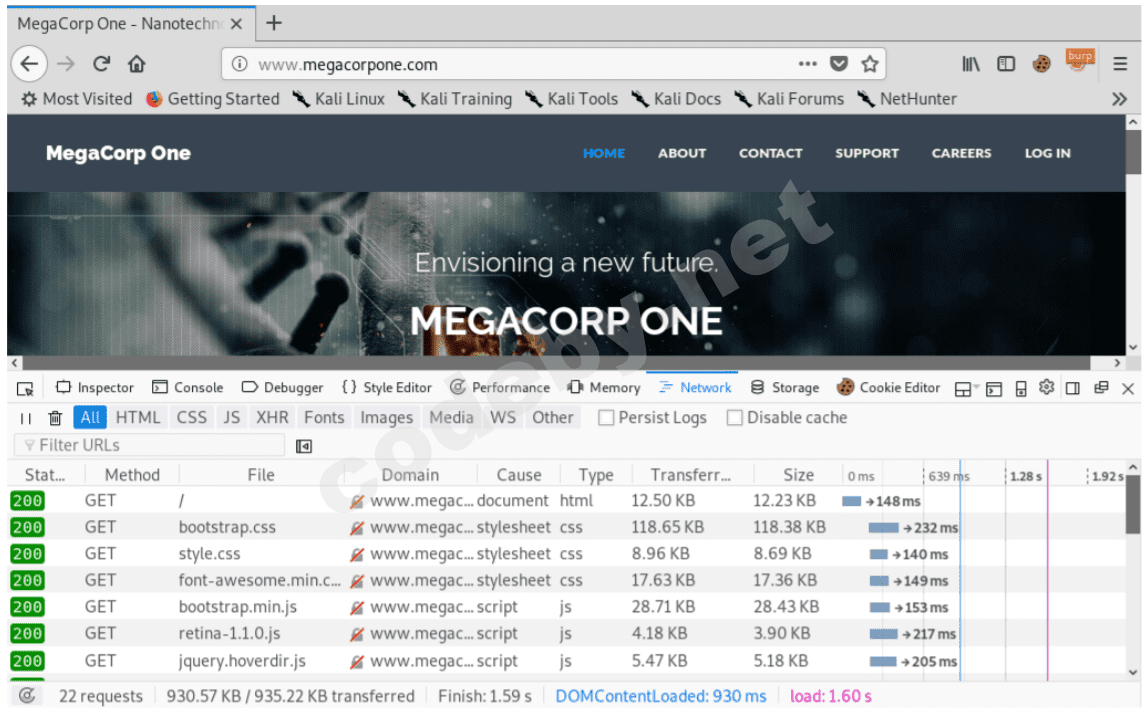The image size is (1147, 713).
Task: Go to the HOME page link
Action: (603, 154)
